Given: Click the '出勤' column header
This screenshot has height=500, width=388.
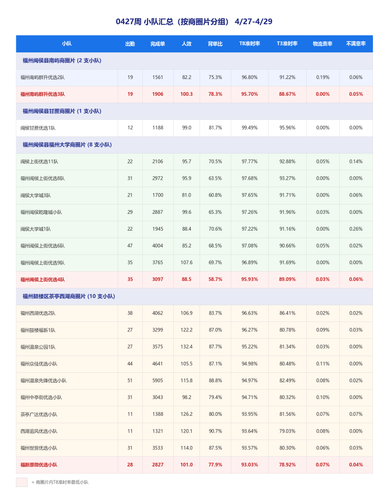Looking at the screenshot, I should 130,44.
